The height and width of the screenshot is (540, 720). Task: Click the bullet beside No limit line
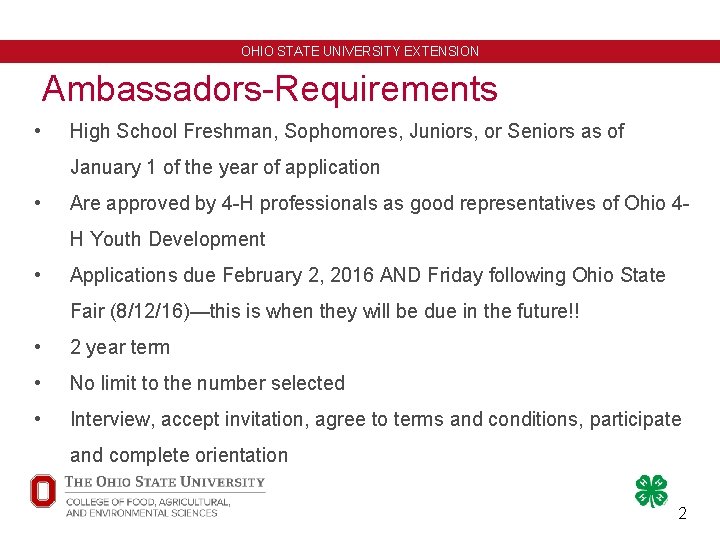tap(38, 383)
